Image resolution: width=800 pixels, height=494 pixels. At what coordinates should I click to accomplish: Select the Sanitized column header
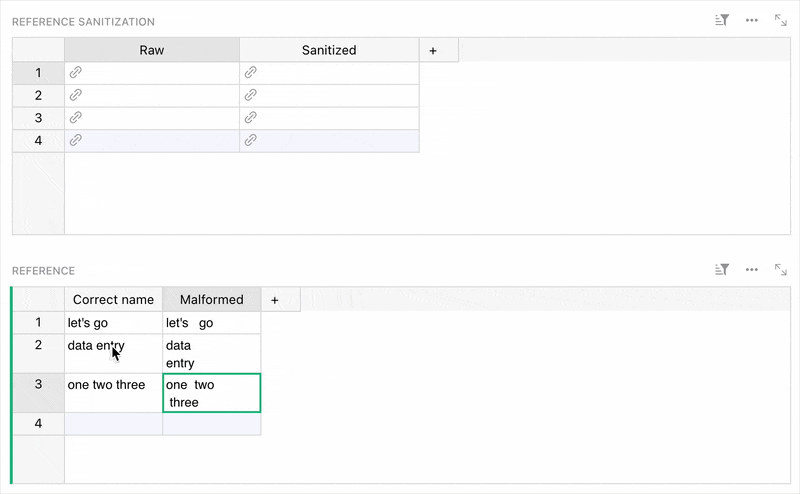pyautogui.click(x=329, y=50)
